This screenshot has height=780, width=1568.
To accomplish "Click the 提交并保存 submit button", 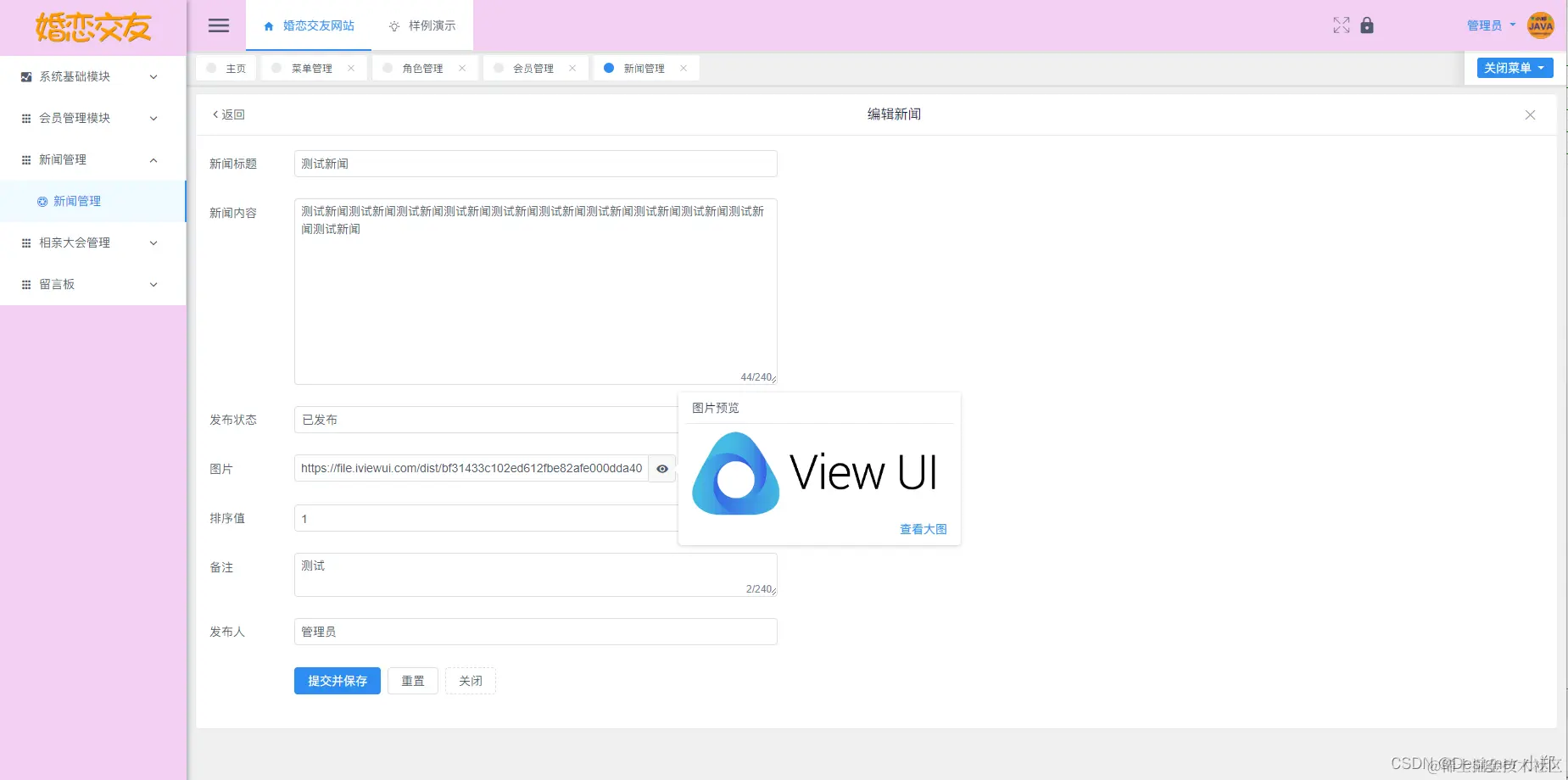I will [337, 681].
